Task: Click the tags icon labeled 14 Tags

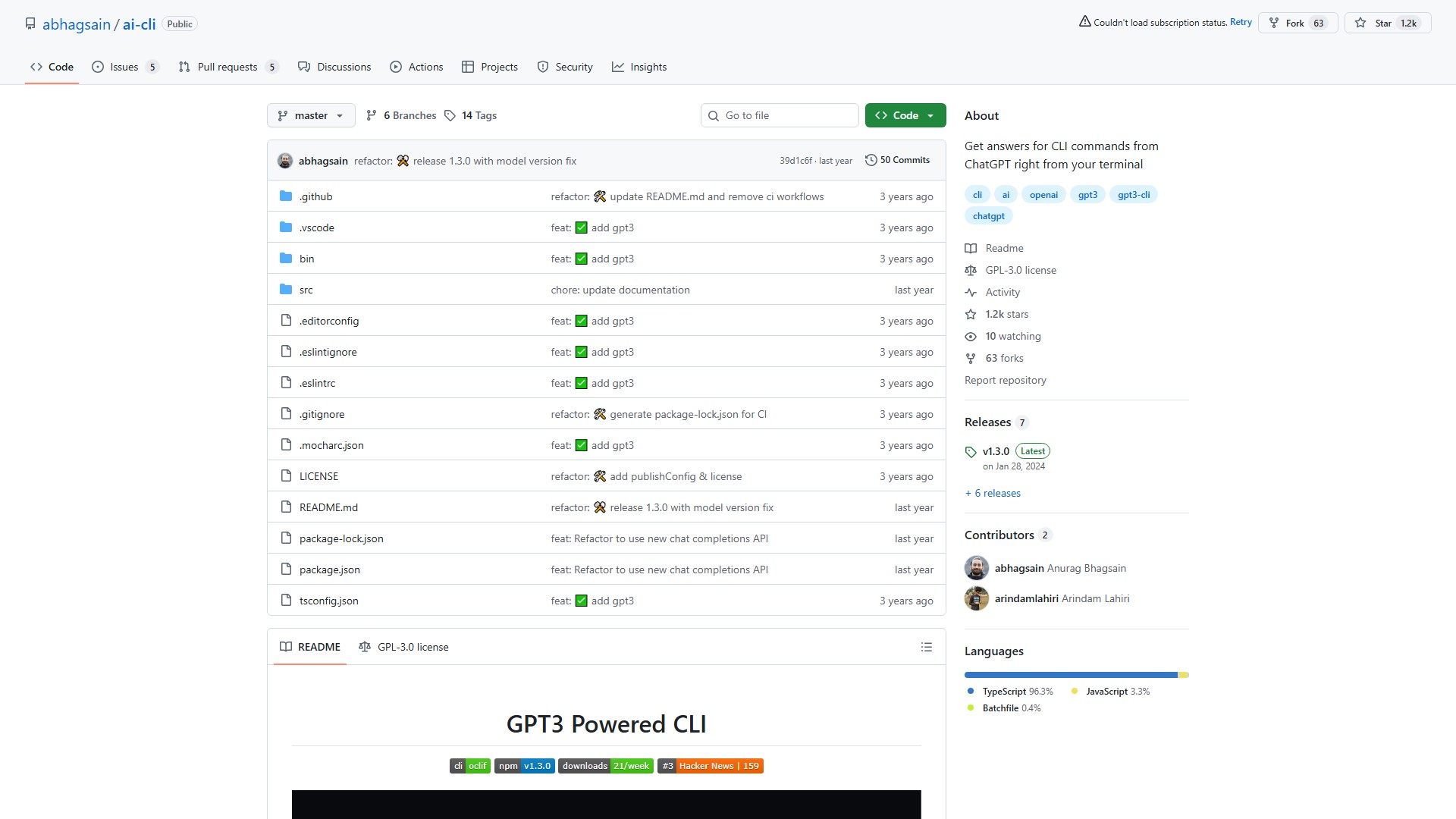Action: coord(450,115)
